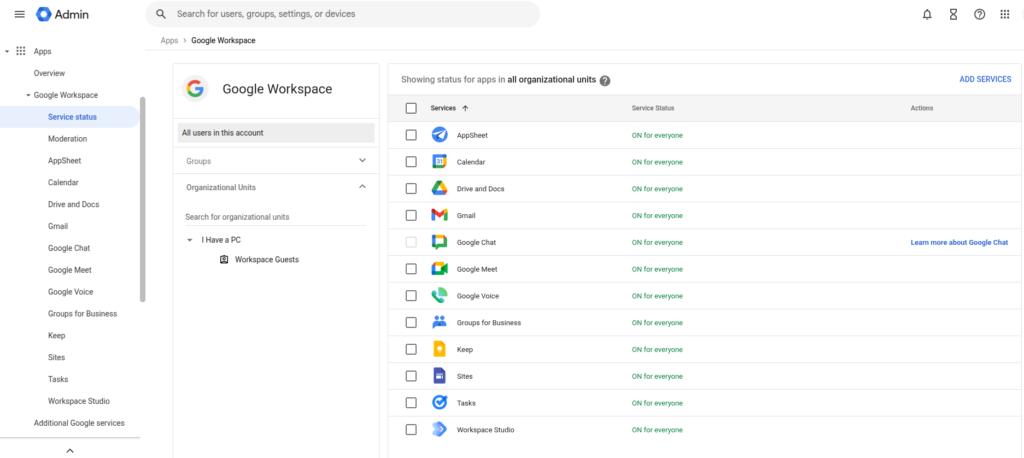Select Workspace Guests organizational unit
Image resolution: width=1024 pixels, height=458 pixels.
[x=266, y=259]
